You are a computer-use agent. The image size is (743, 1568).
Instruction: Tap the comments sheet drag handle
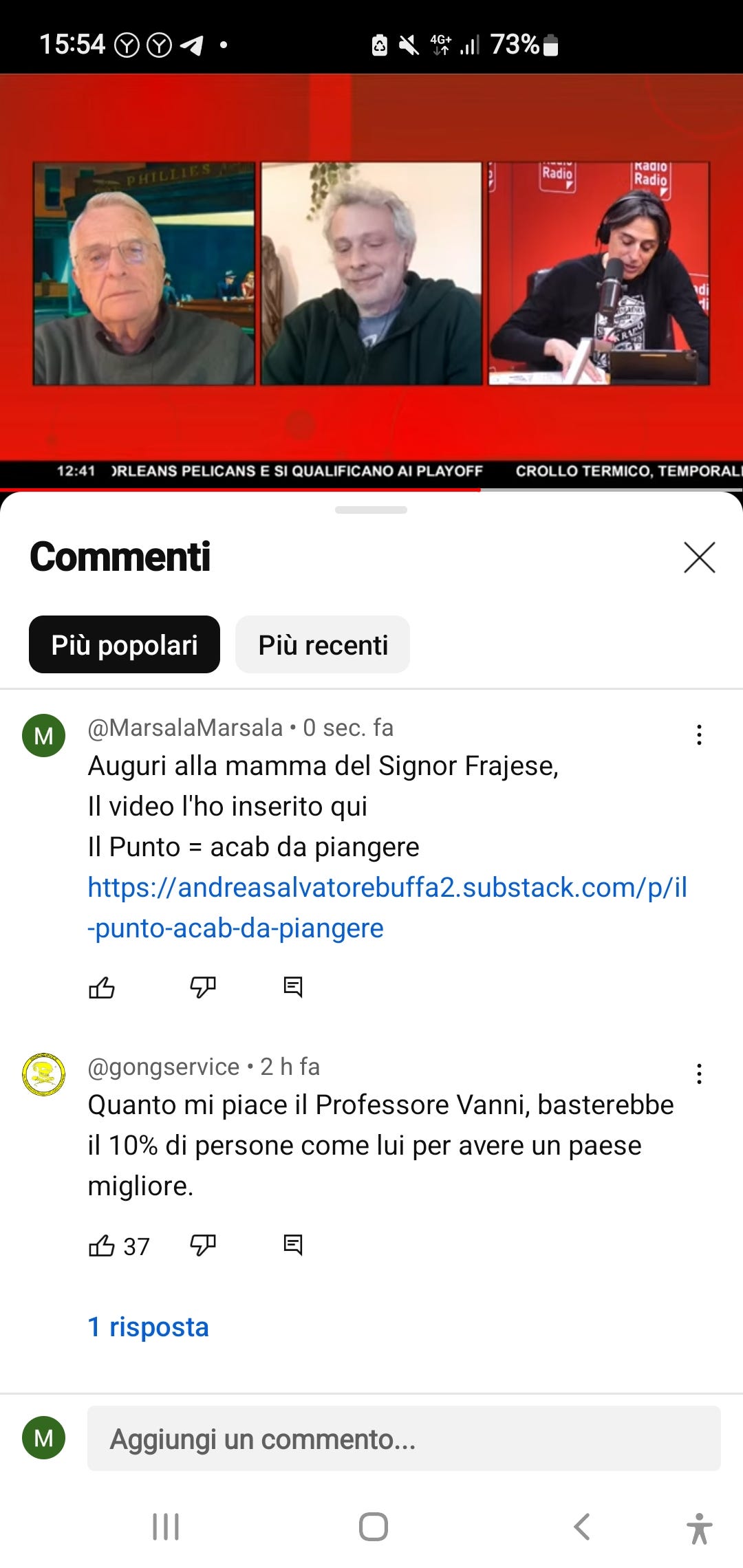click(371, 510)
